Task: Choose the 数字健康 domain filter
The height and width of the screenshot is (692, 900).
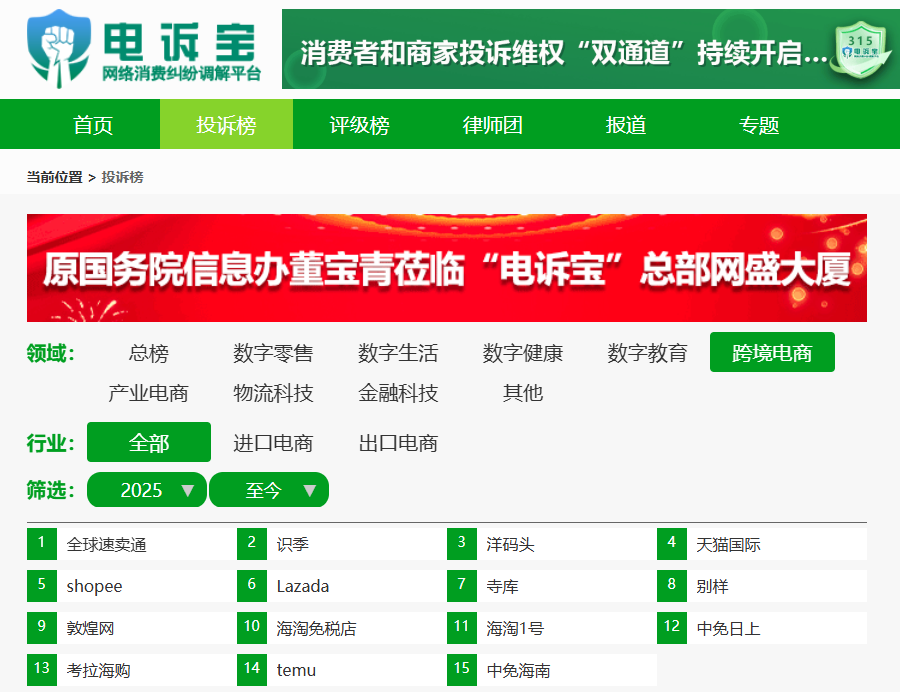Action: [x=522, y=353]
